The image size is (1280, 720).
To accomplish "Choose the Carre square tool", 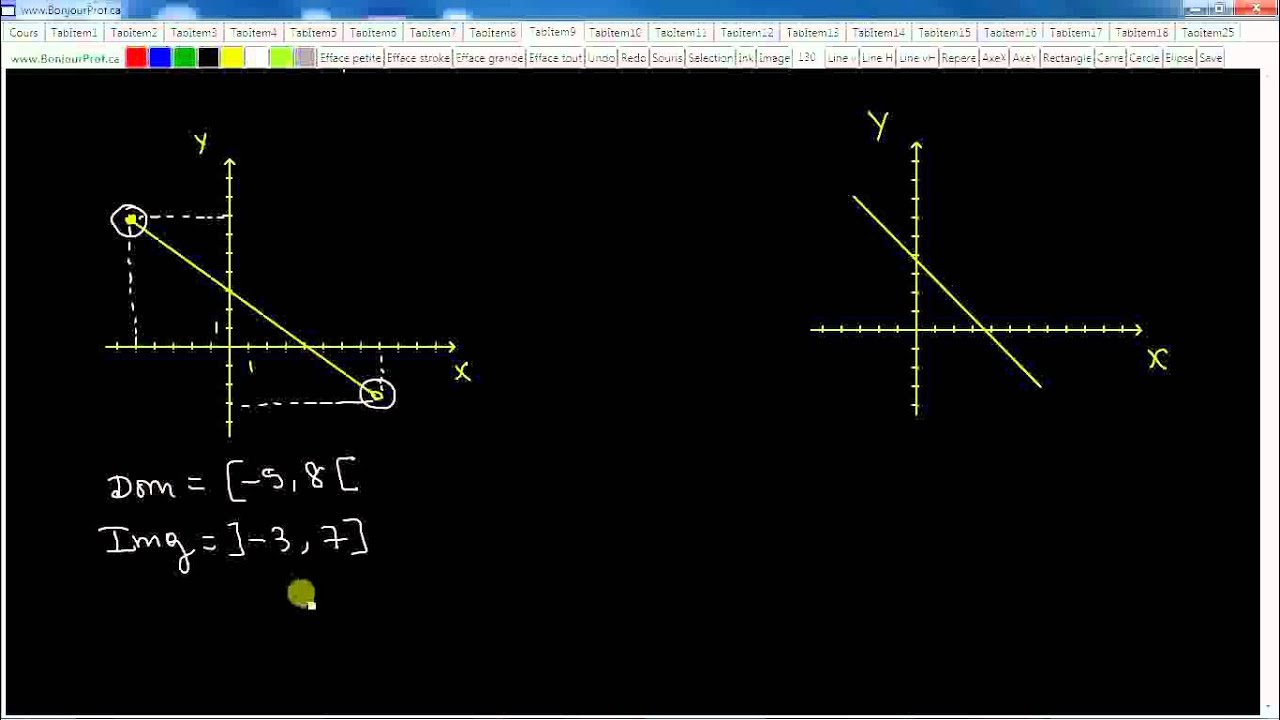I will click(1110, 58).
